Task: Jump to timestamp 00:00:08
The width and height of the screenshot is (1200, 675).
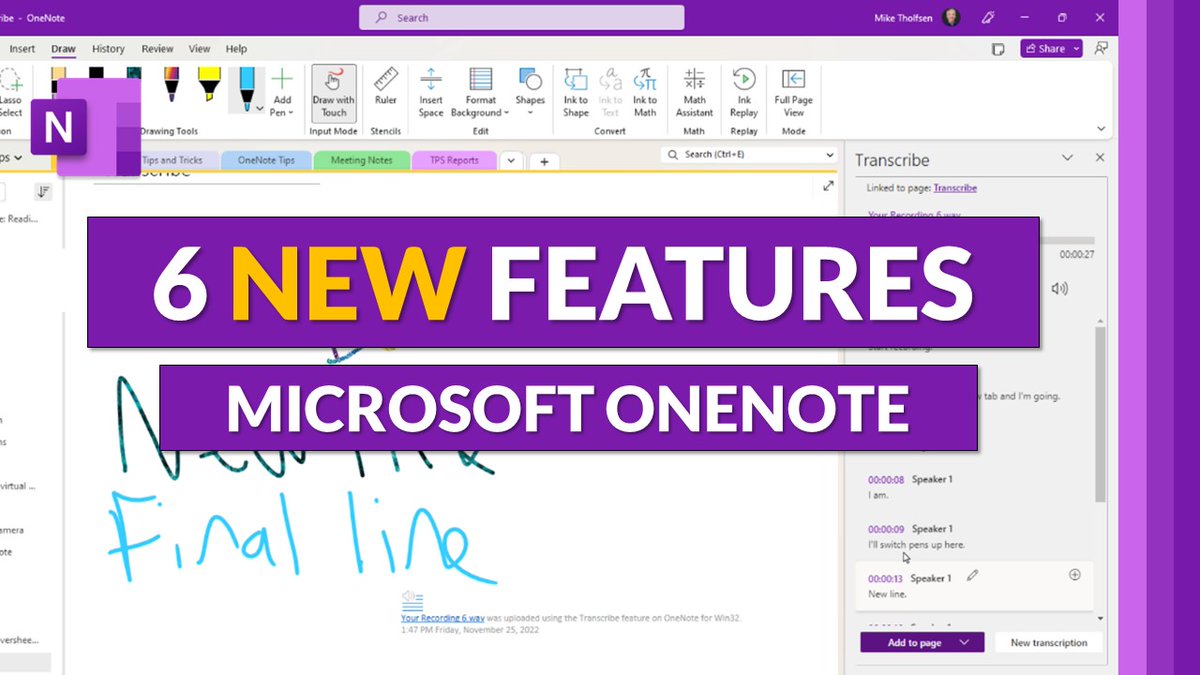Action: pos(886,479)
